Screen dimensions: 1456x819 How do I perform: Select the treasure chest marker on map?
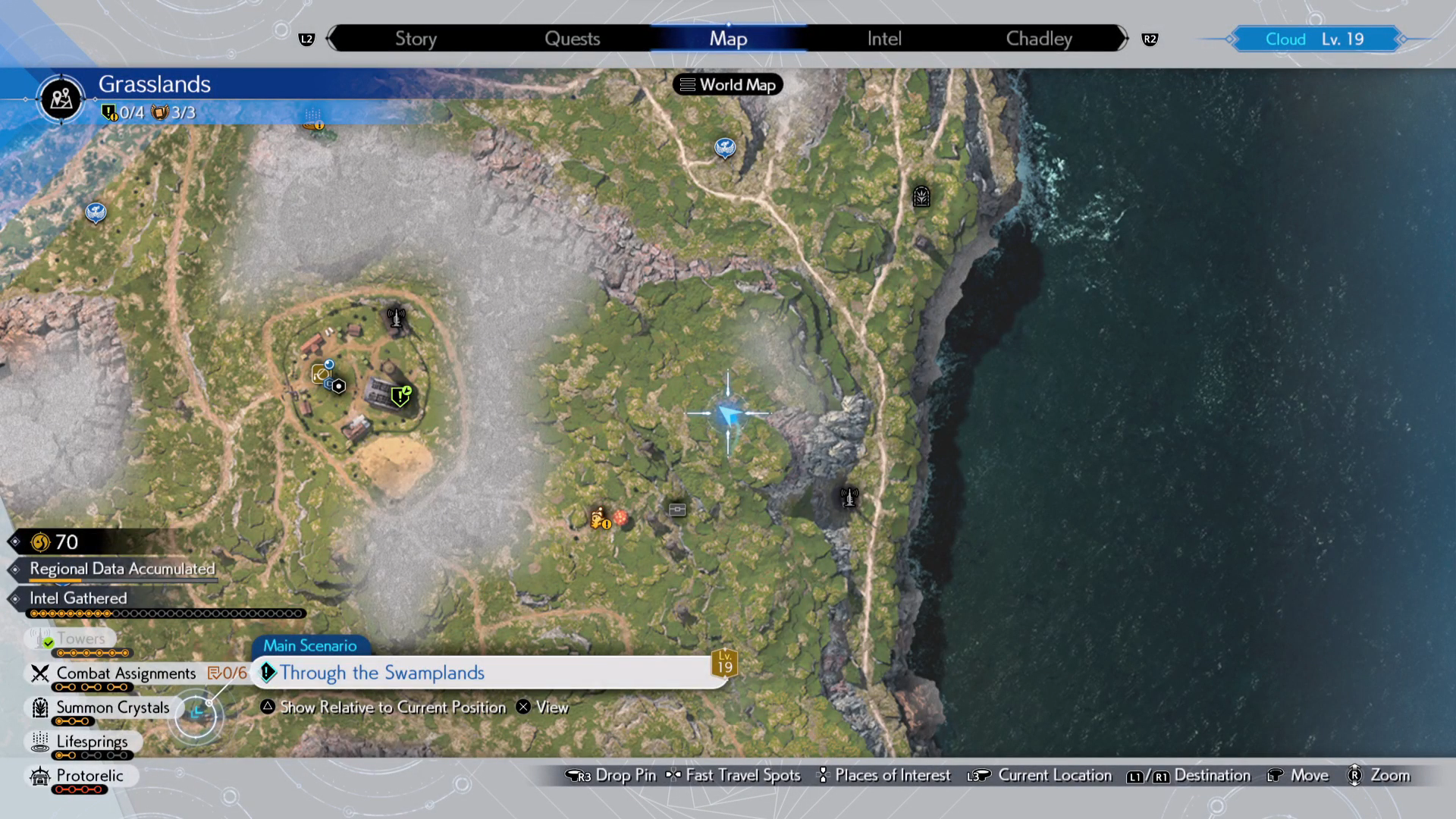click(677, 510)
